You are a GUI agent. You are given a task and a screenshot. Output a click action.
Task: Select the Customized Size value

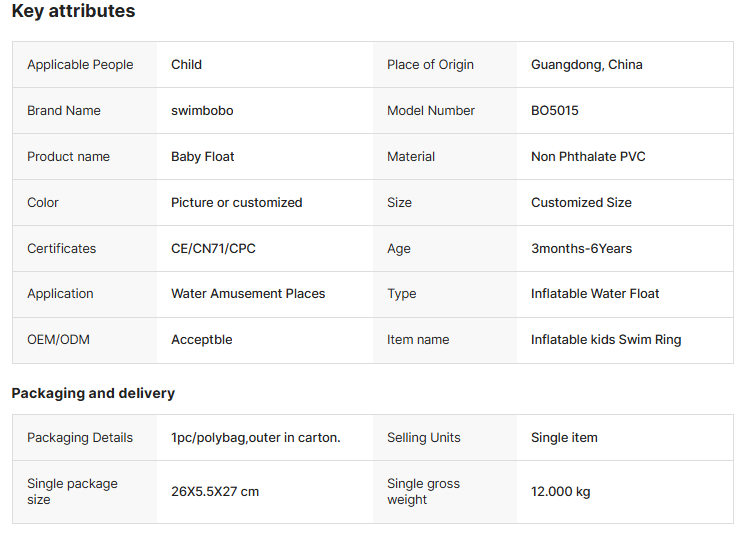(581, 203)
